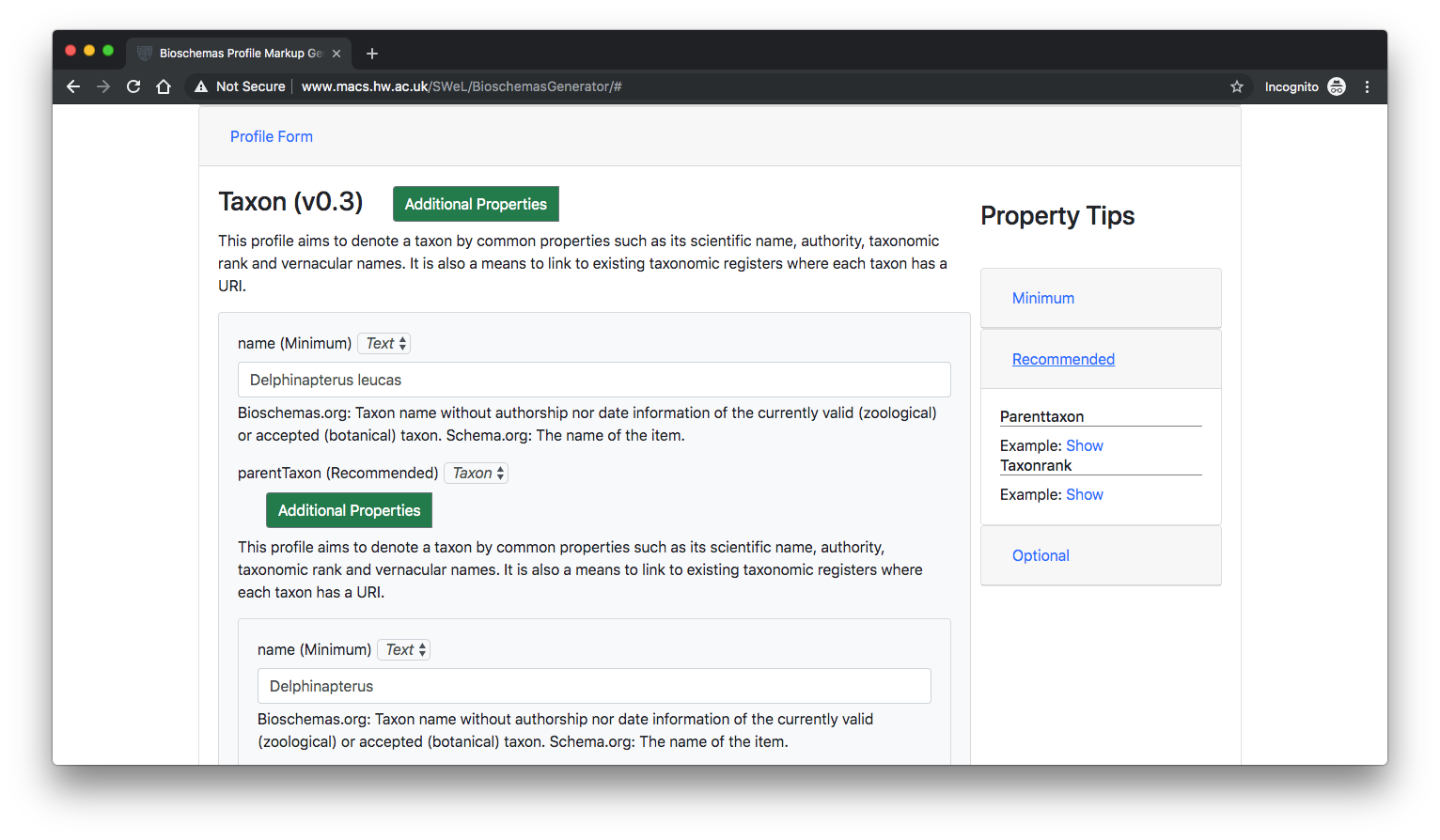1440x840 pixels.
Task: Click the browser forward arrow
Action: click(x=103, y=86)
